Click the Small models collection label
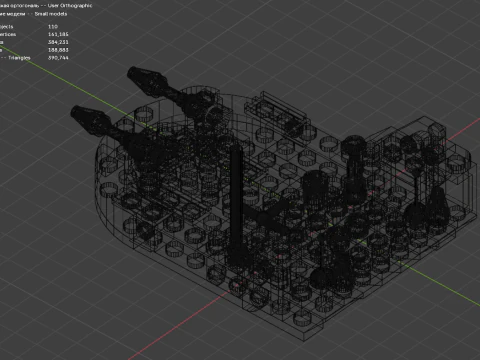480x360 pixels. 51,14
